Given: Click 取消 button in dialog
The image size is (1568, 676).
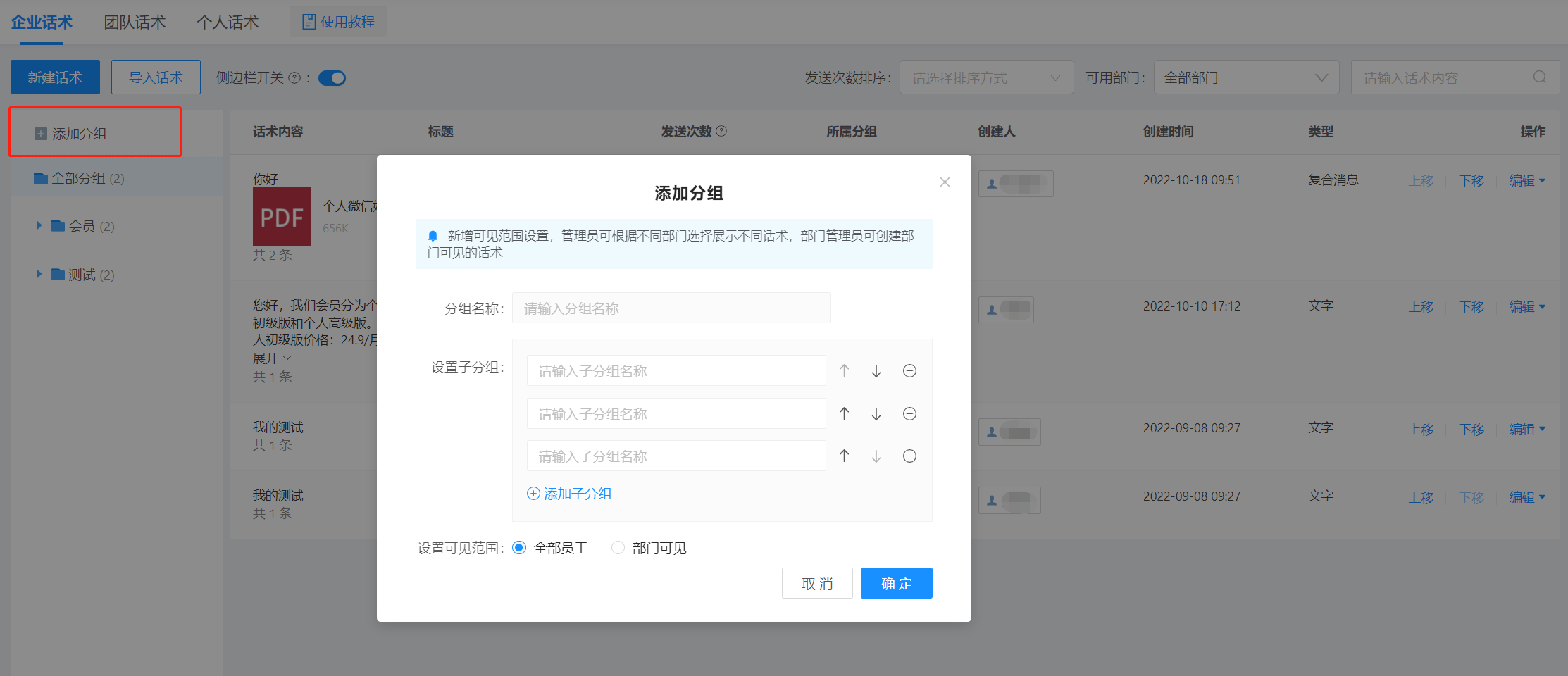Looking at the screenshot, I should (817, 583).
